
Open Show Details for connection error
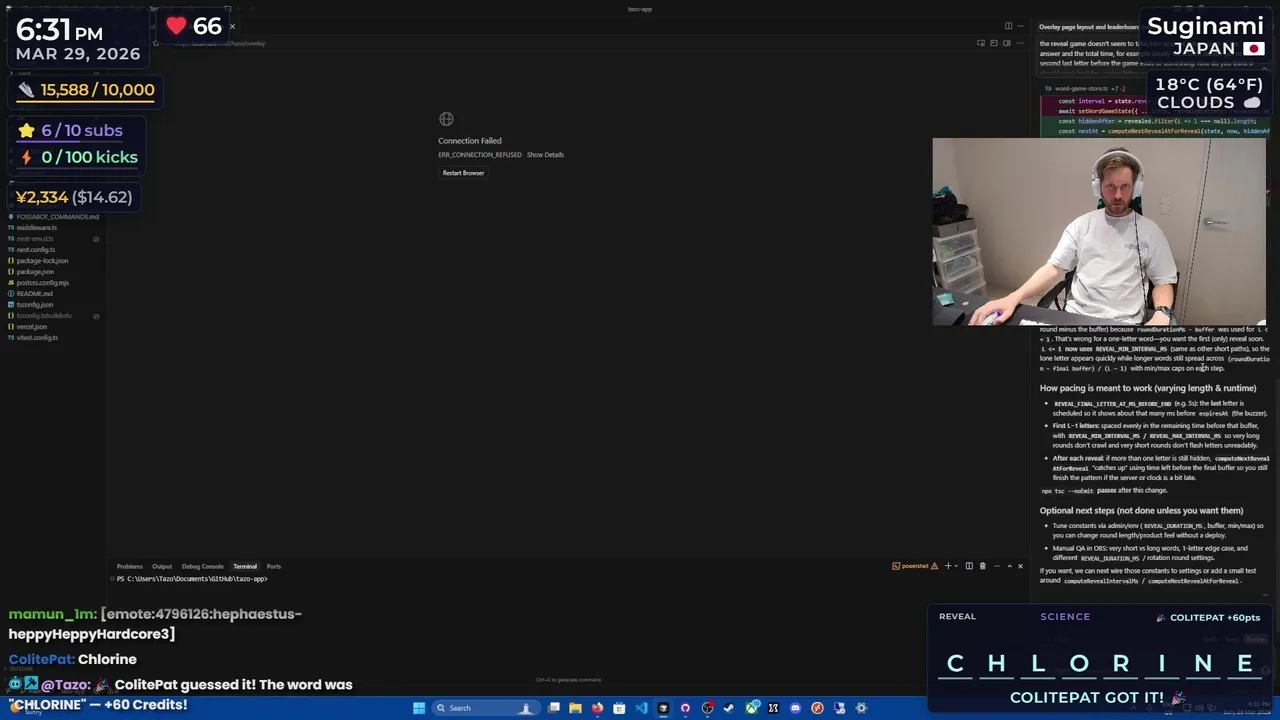pos(545,155)
